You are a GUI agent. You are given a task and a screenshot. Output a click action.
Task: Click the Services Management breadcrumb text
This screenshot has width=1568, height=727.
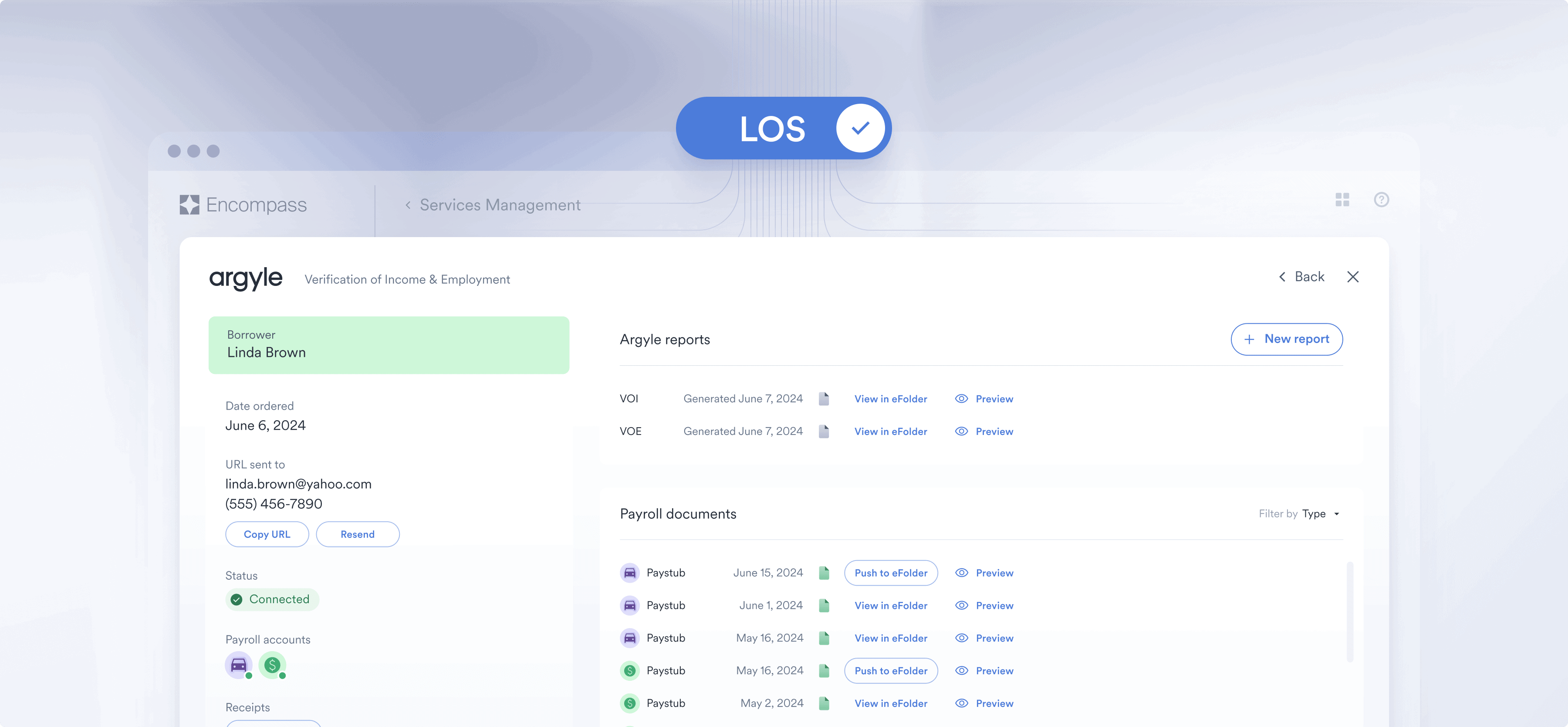point(500,205)
